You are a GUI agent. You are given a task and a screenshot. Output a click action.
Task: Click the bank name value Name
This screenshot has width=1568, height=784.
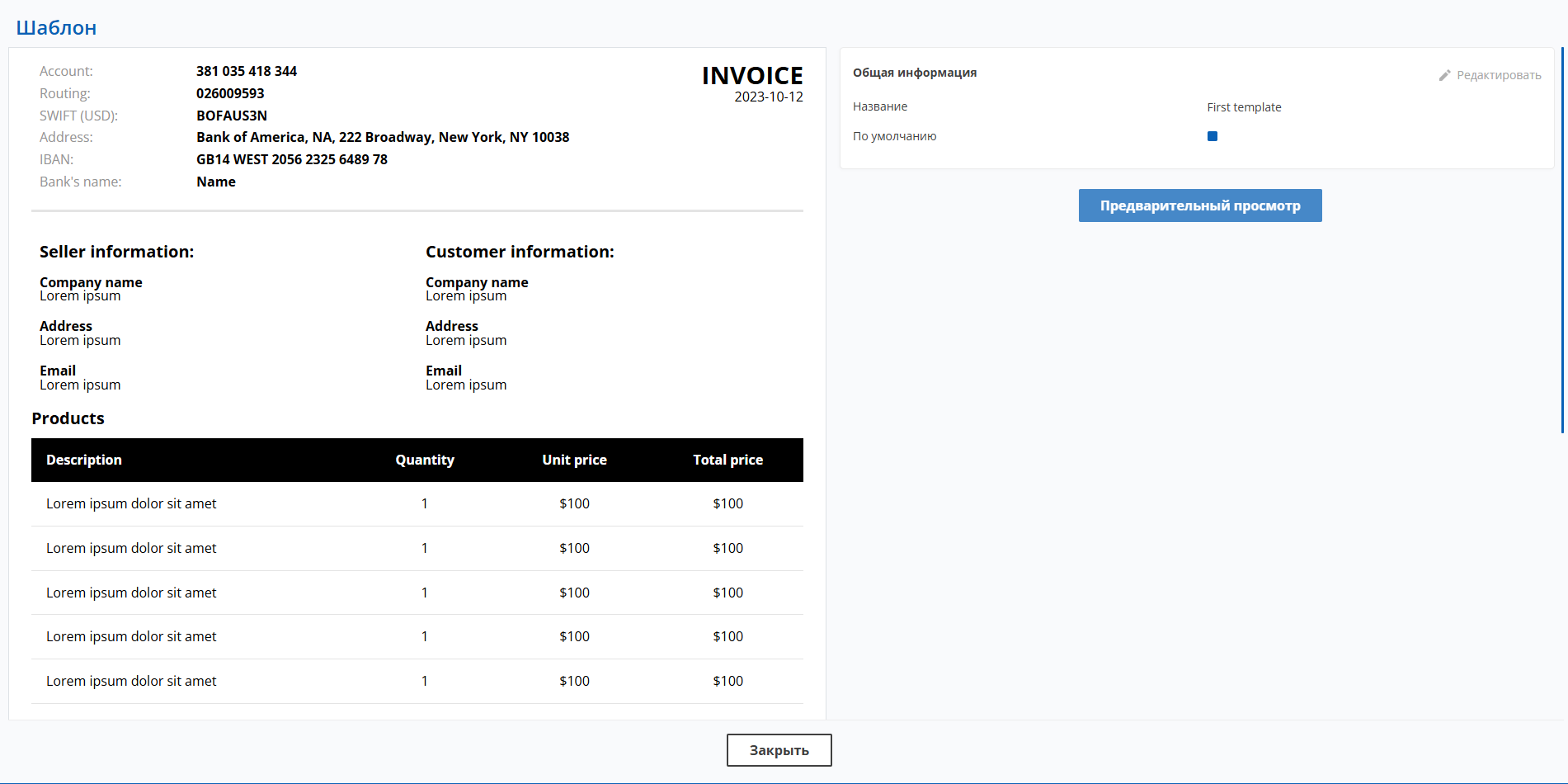[x=216, y=182]
